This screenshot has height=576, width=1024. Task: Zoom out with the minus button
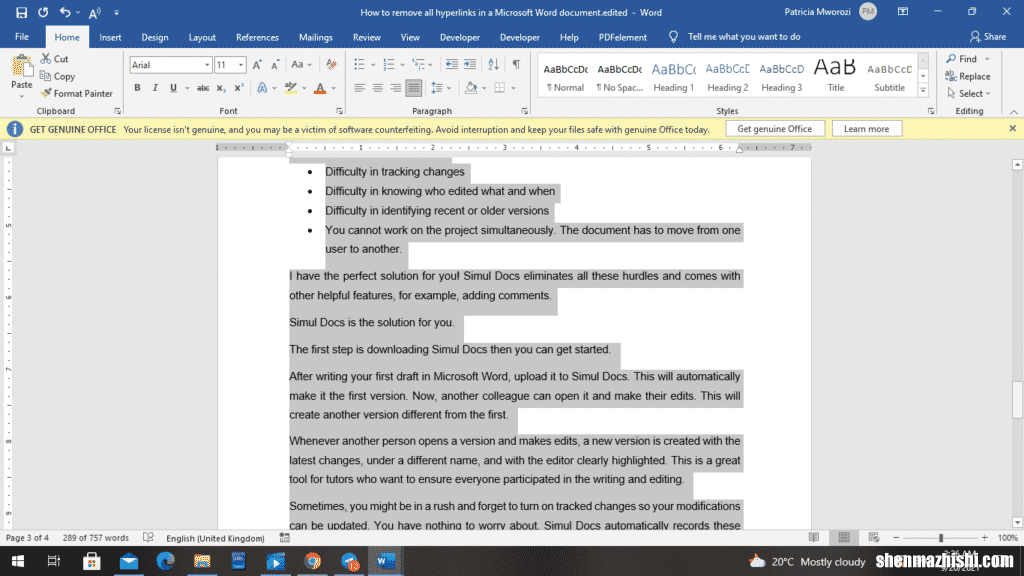(896, 537)
